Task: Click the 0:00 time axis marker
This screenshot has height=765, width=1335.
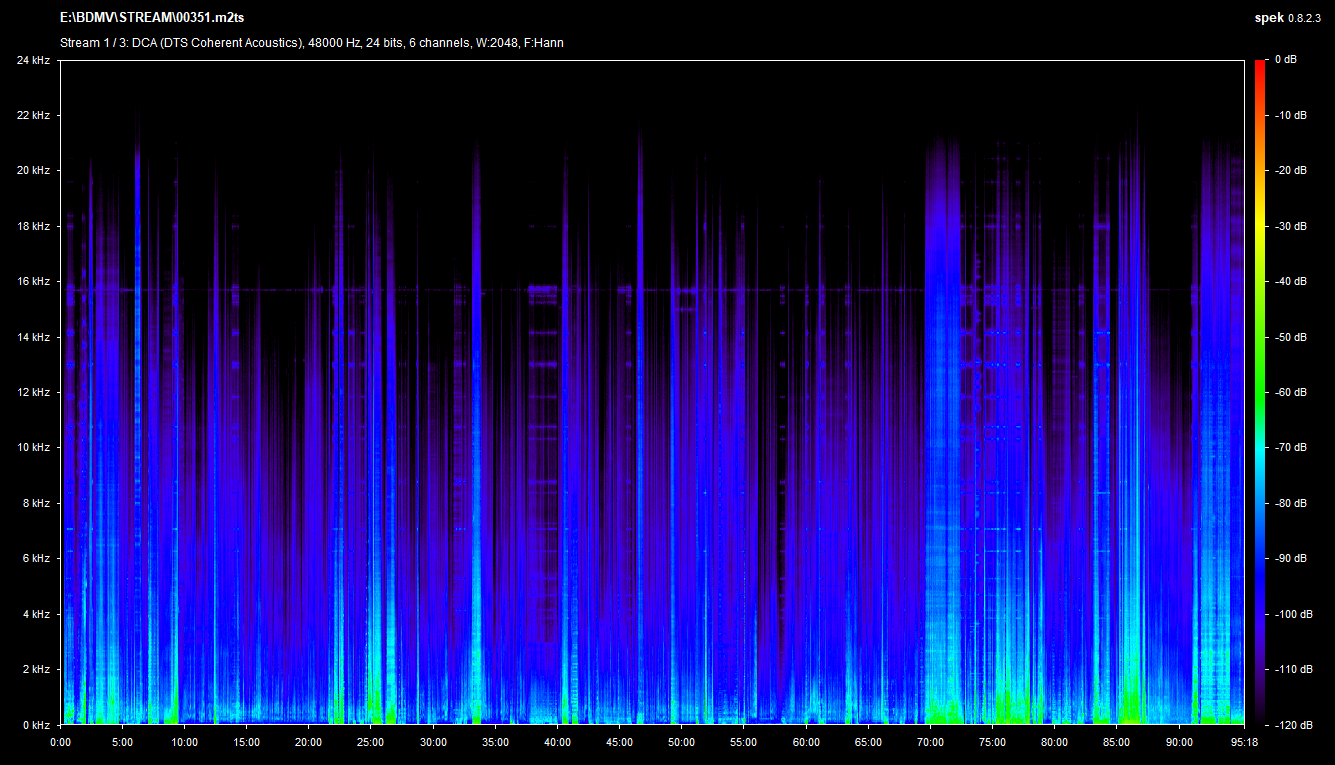Action: (x=60, y=742)
